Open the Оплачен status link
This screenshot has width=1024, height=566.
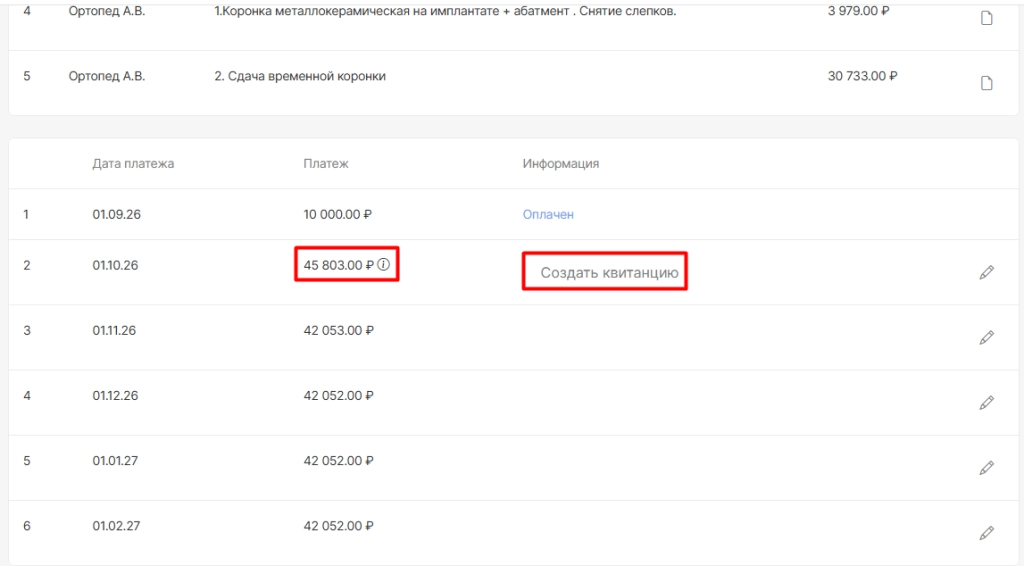pos(548,214)
